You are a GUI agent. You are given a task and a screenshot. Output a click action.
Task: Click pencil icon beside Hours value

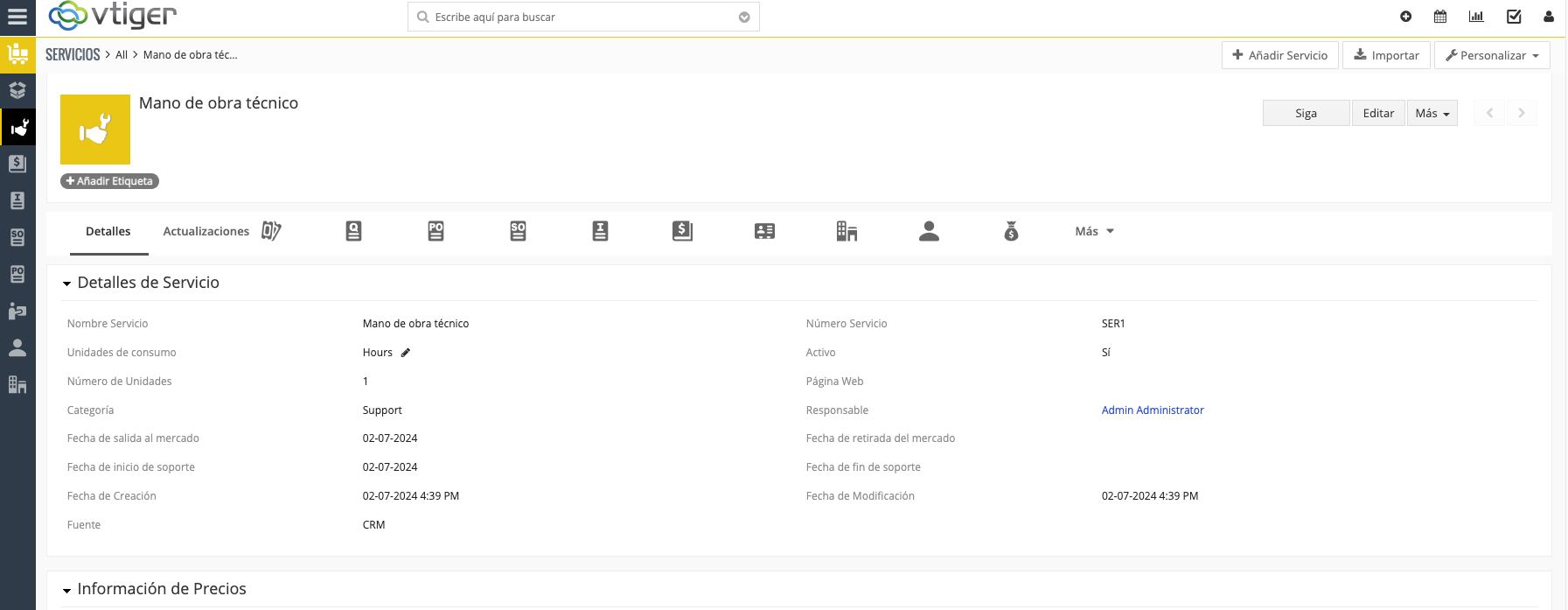(x=406, y=353)
